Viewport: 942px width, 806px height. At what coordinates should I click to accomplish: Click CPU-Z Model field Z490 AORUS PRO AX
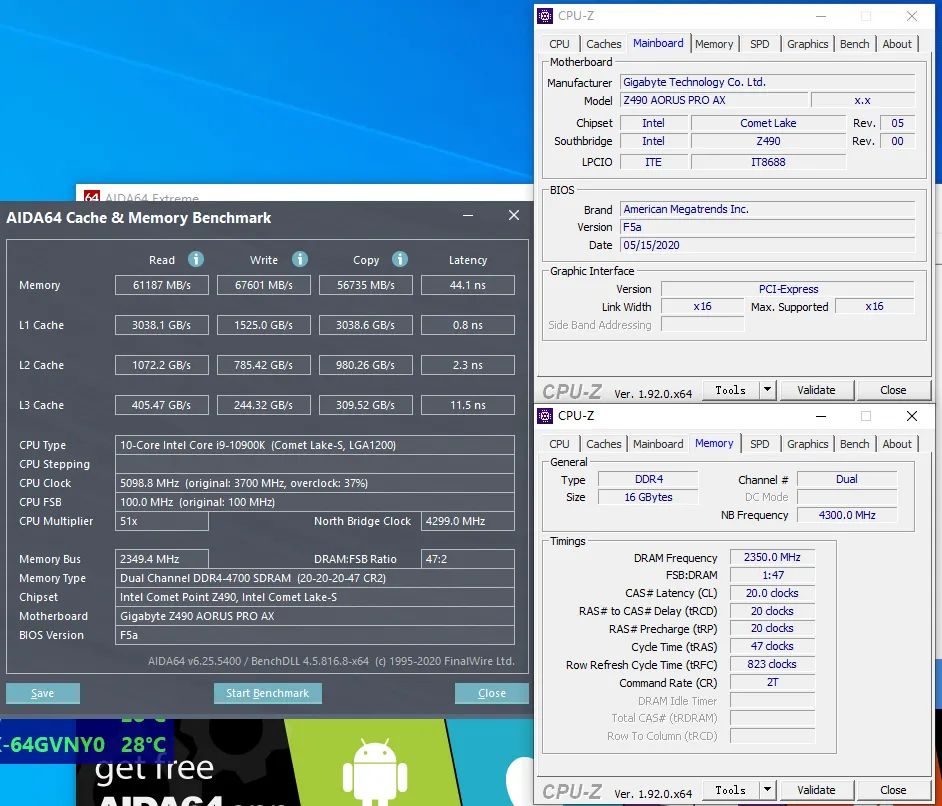coord(714,100)
